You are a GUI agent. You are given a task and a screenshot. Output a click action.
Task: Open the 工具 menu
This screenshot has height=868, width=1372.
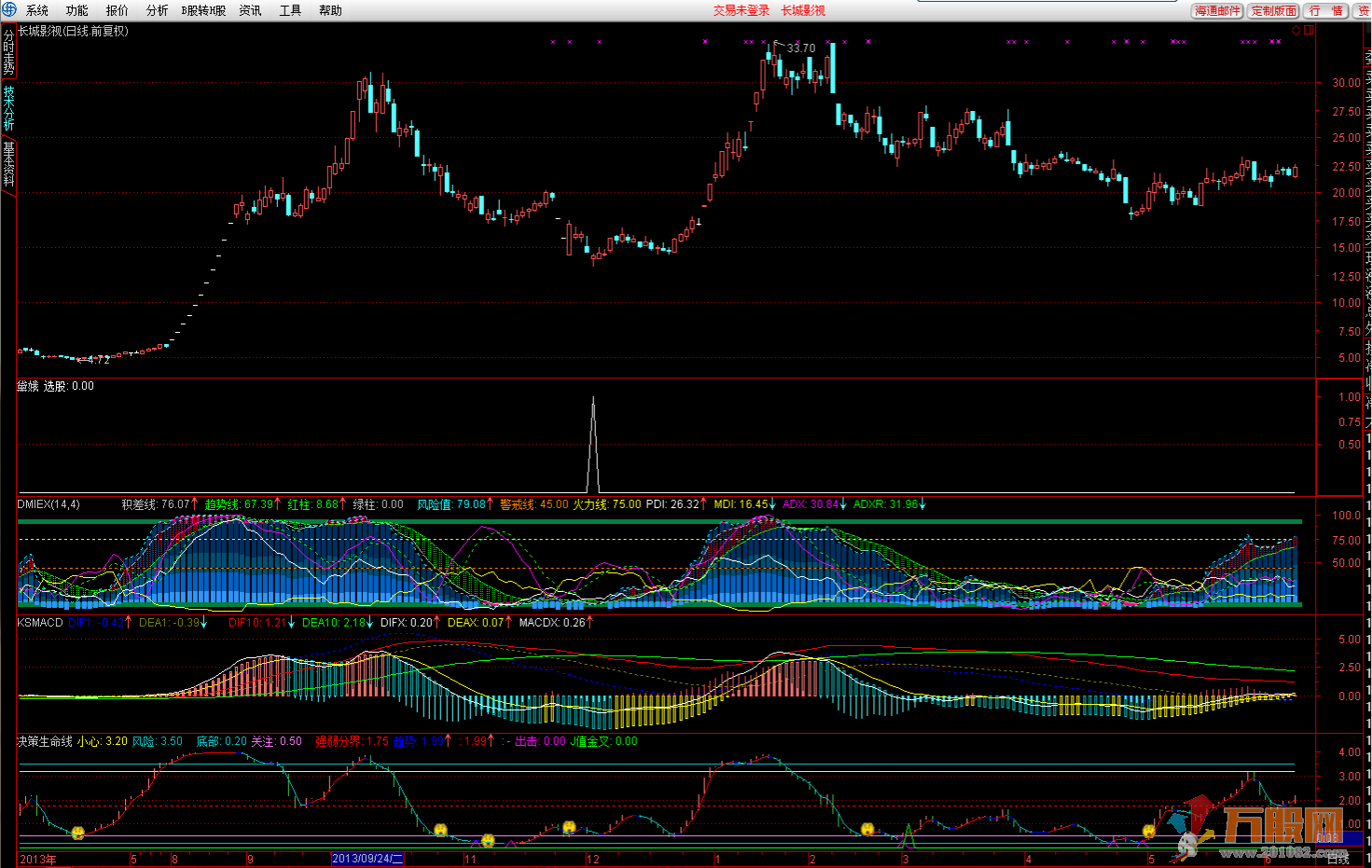coord(290,10)
